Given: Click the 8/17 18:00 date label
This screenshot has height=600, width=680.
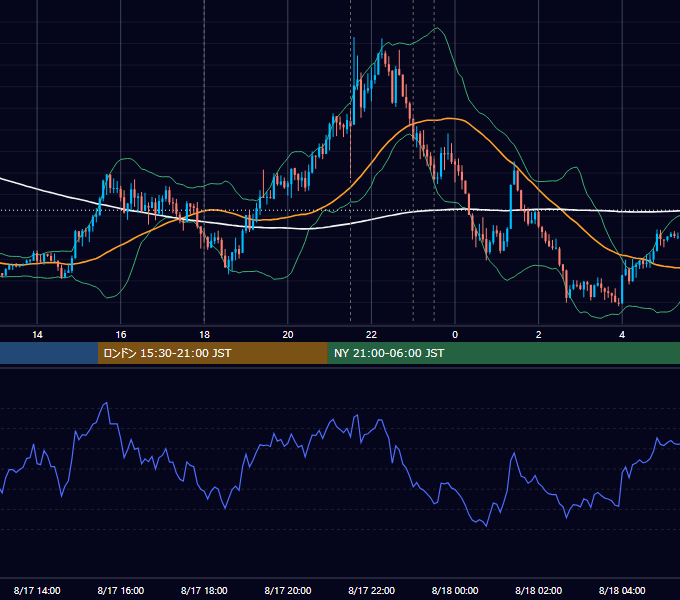Looking at the screenshot, I should click(204, 590).
